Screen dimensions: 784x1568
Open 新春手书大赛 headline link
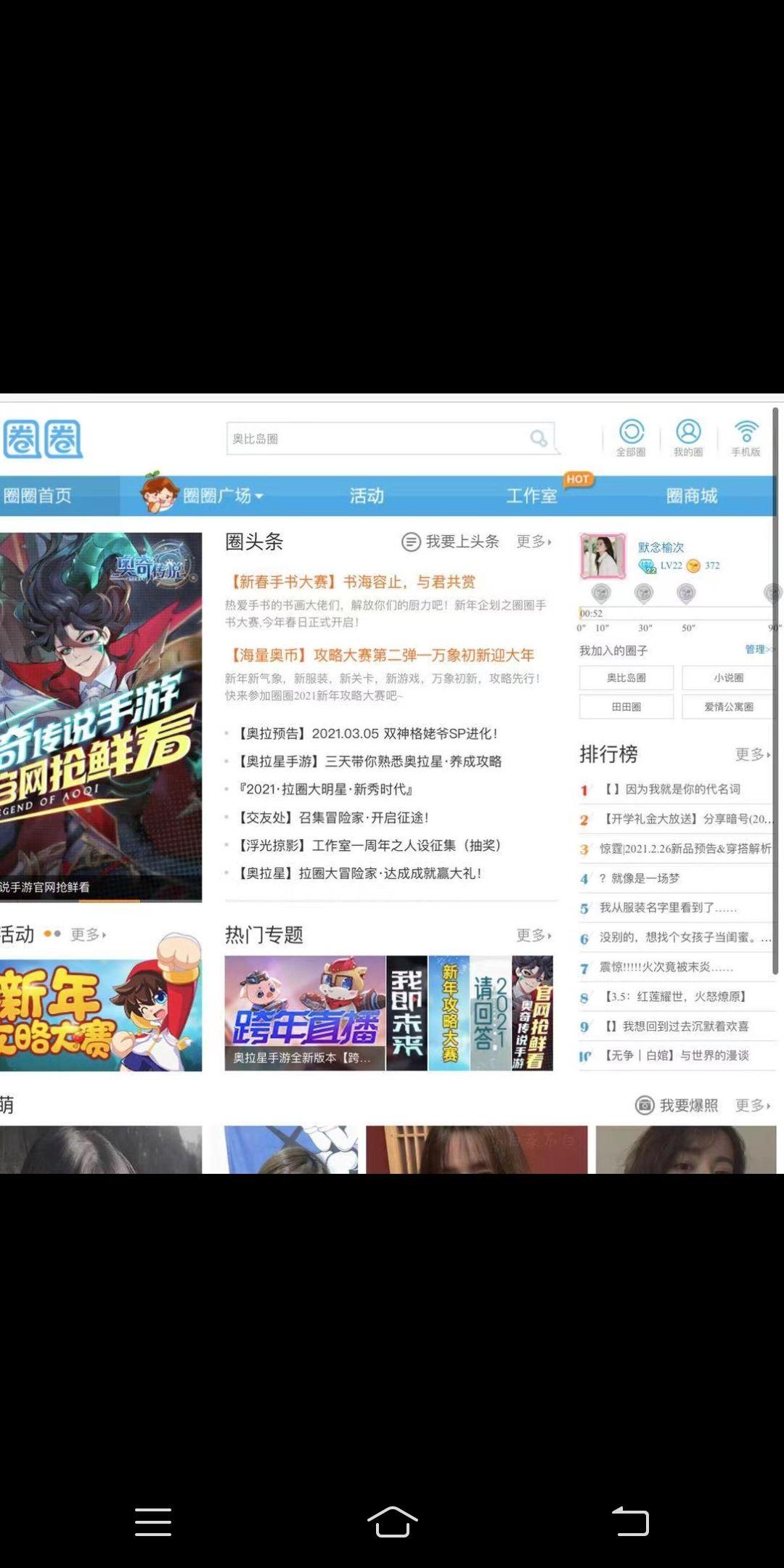tap(353, 582)
